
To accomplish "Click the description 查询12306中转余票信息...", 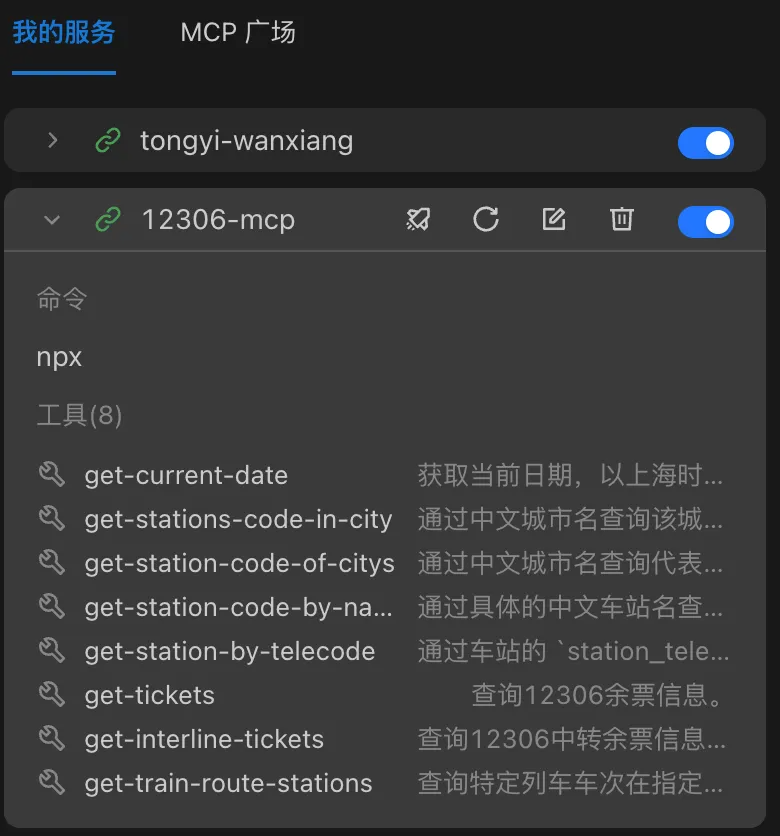I will pos(571,739).
